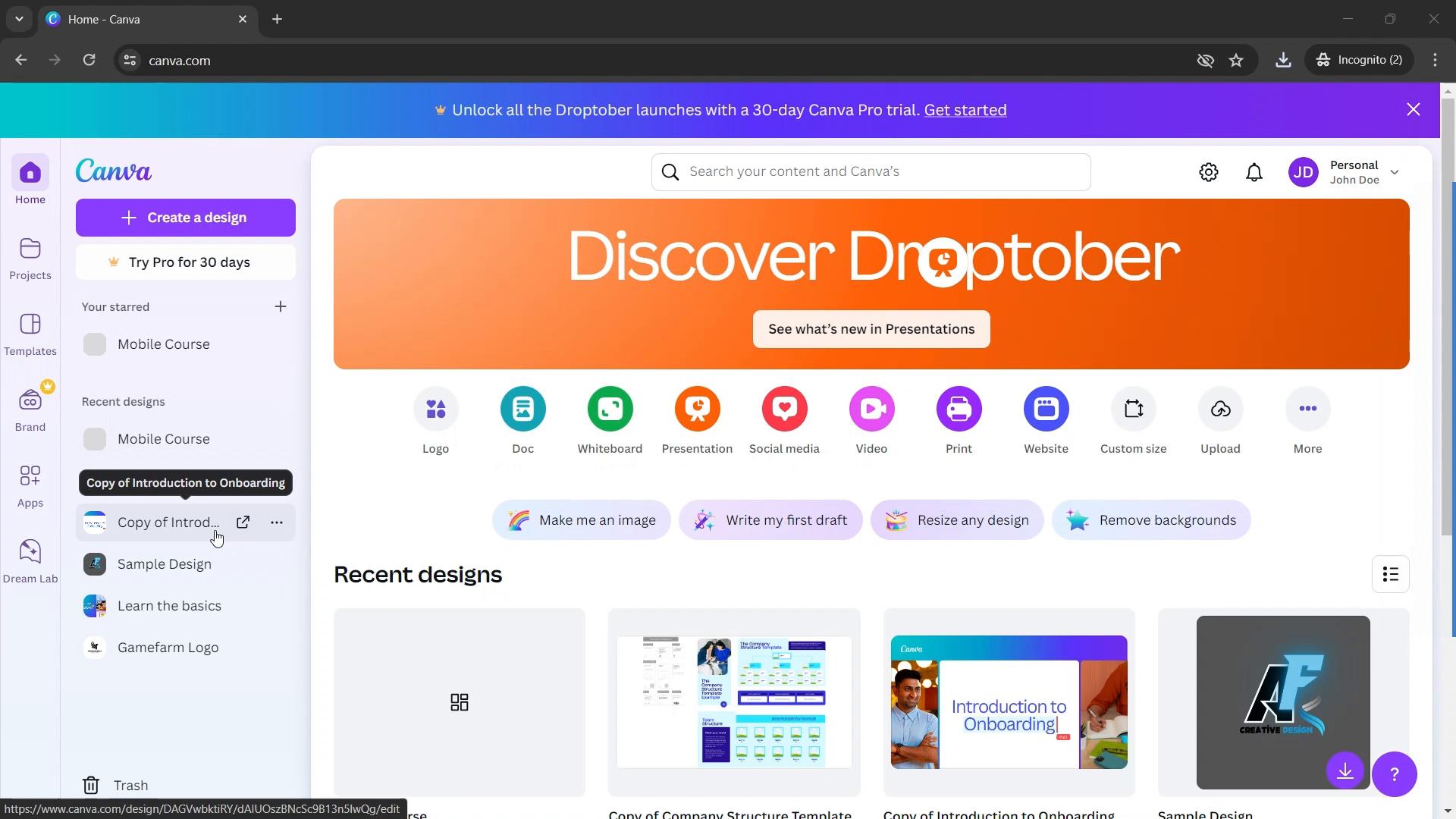Click the Create a design button
Viewport: 1456px width, 819px height.
tap(186, 218)
